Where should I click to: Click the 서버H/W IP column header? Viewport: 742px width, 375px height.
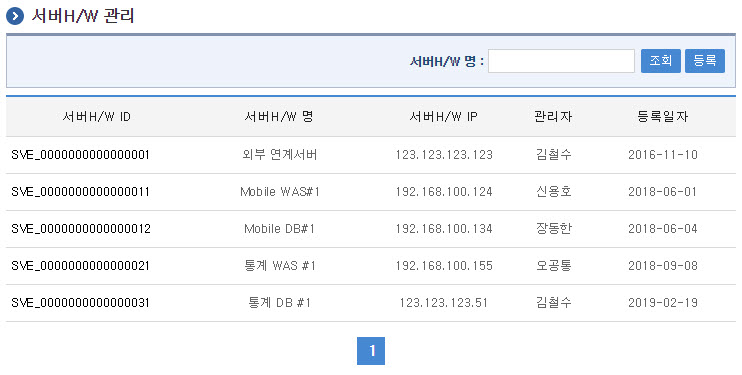(443, 116)
